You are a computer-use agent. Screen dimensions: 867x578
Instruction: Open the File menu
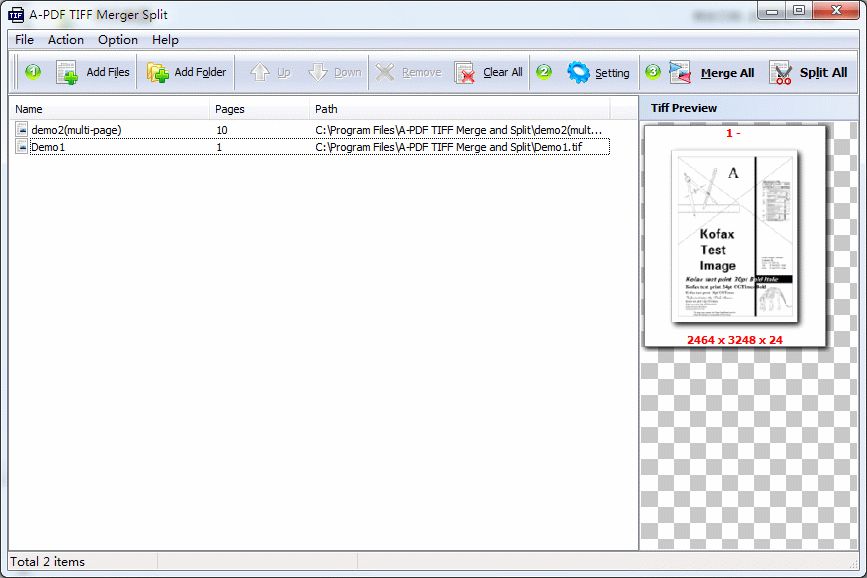[x=24, y=40]
